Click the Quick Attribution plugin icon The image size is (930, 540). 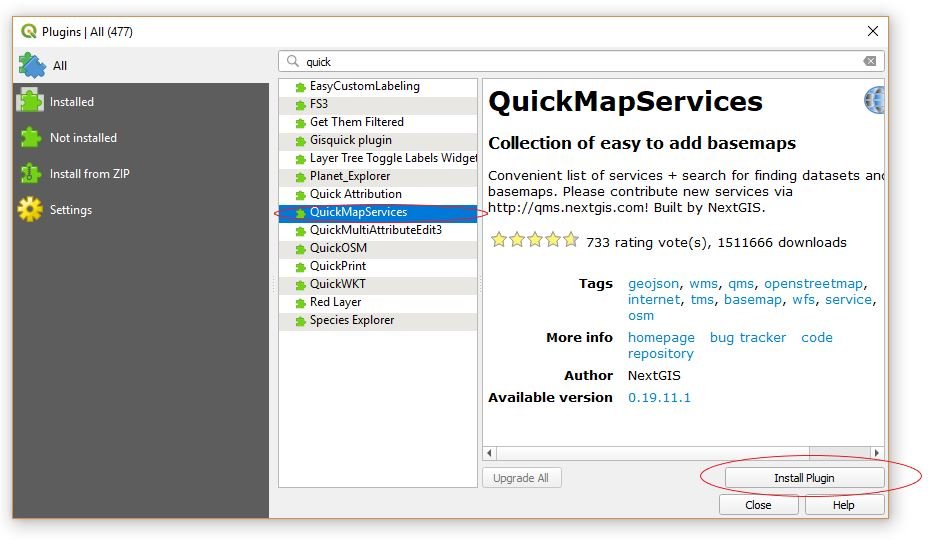(x=300, y=195)
